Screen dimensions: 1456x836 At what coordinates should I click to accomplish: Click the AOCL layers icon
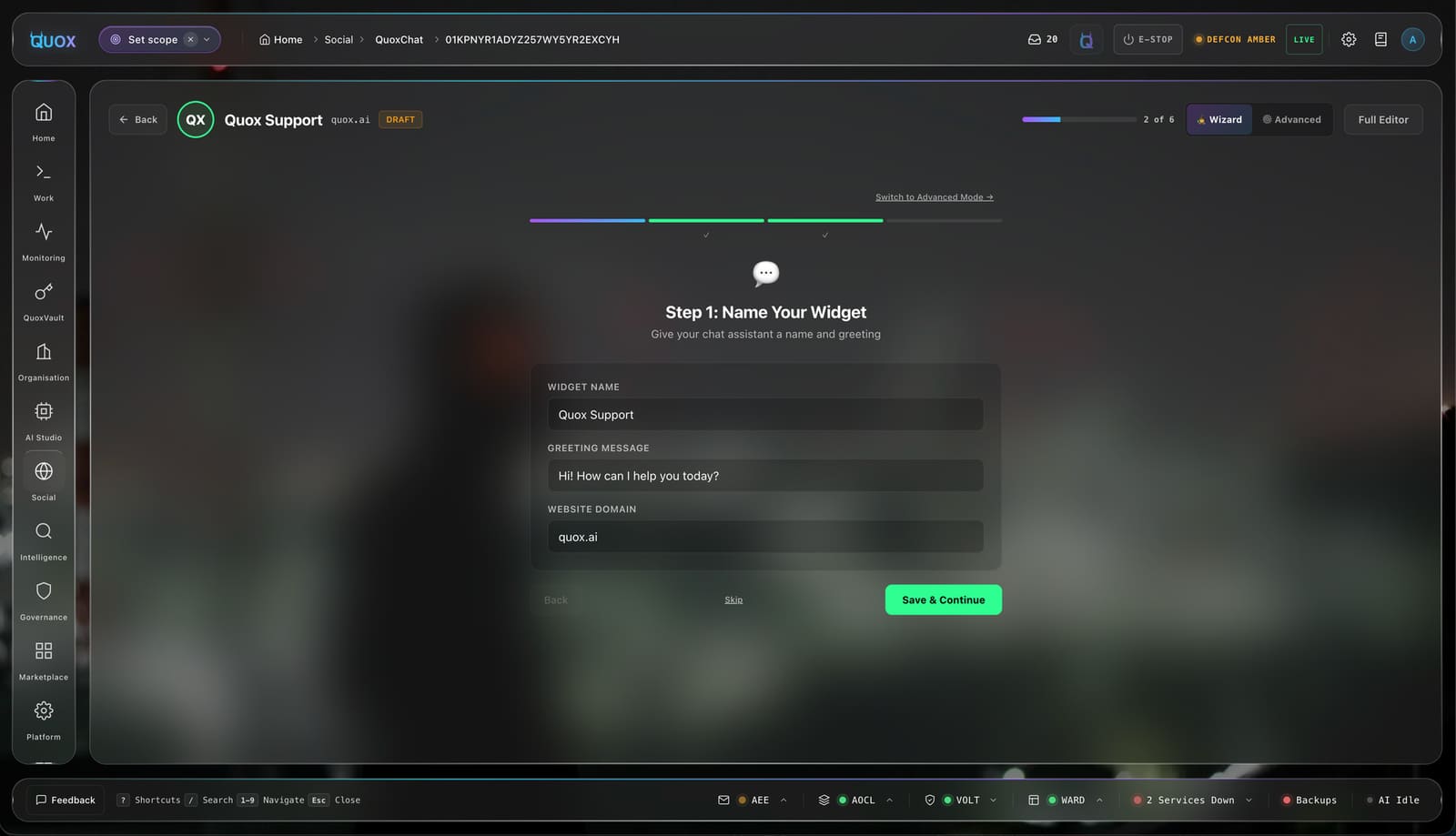(824, 801)
